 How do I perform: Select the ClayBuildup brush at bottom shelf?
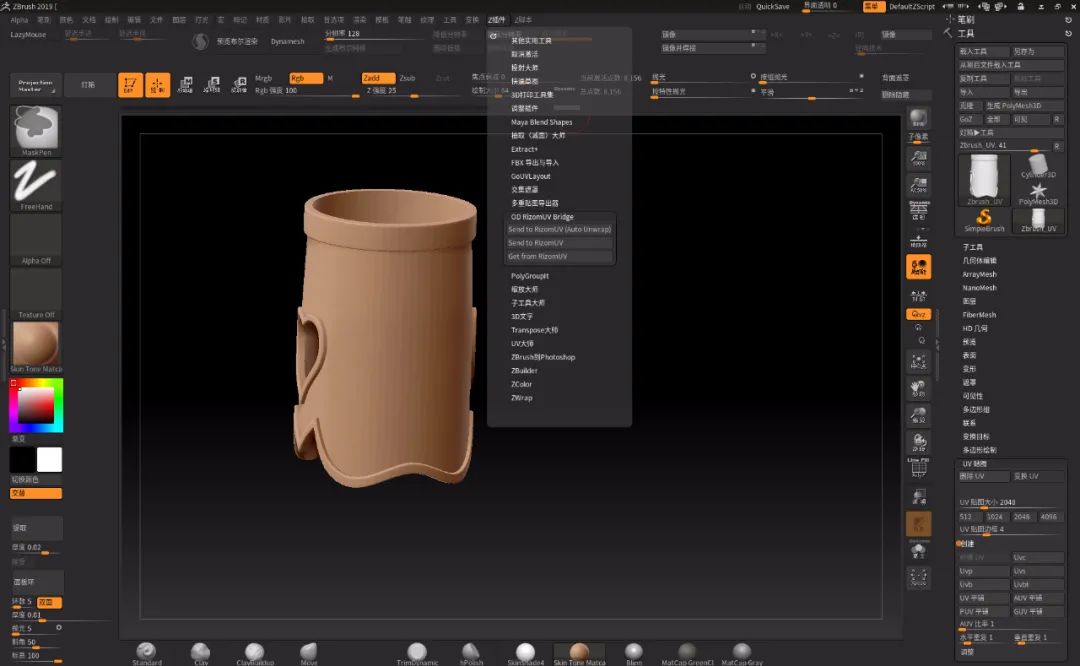255,653
